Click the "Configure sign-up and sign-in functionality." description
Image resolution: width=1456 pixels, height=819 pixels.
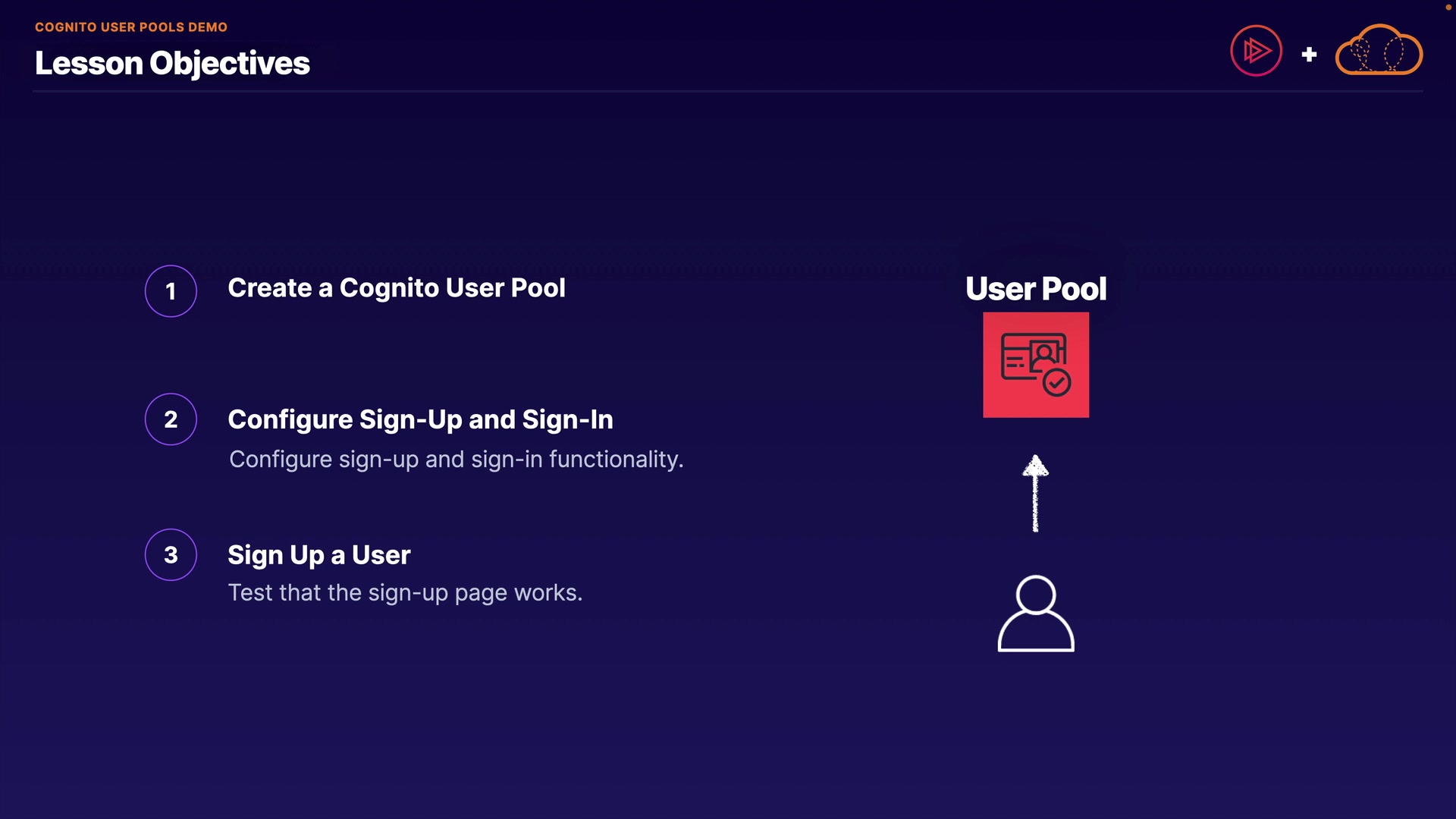point(456,460)
